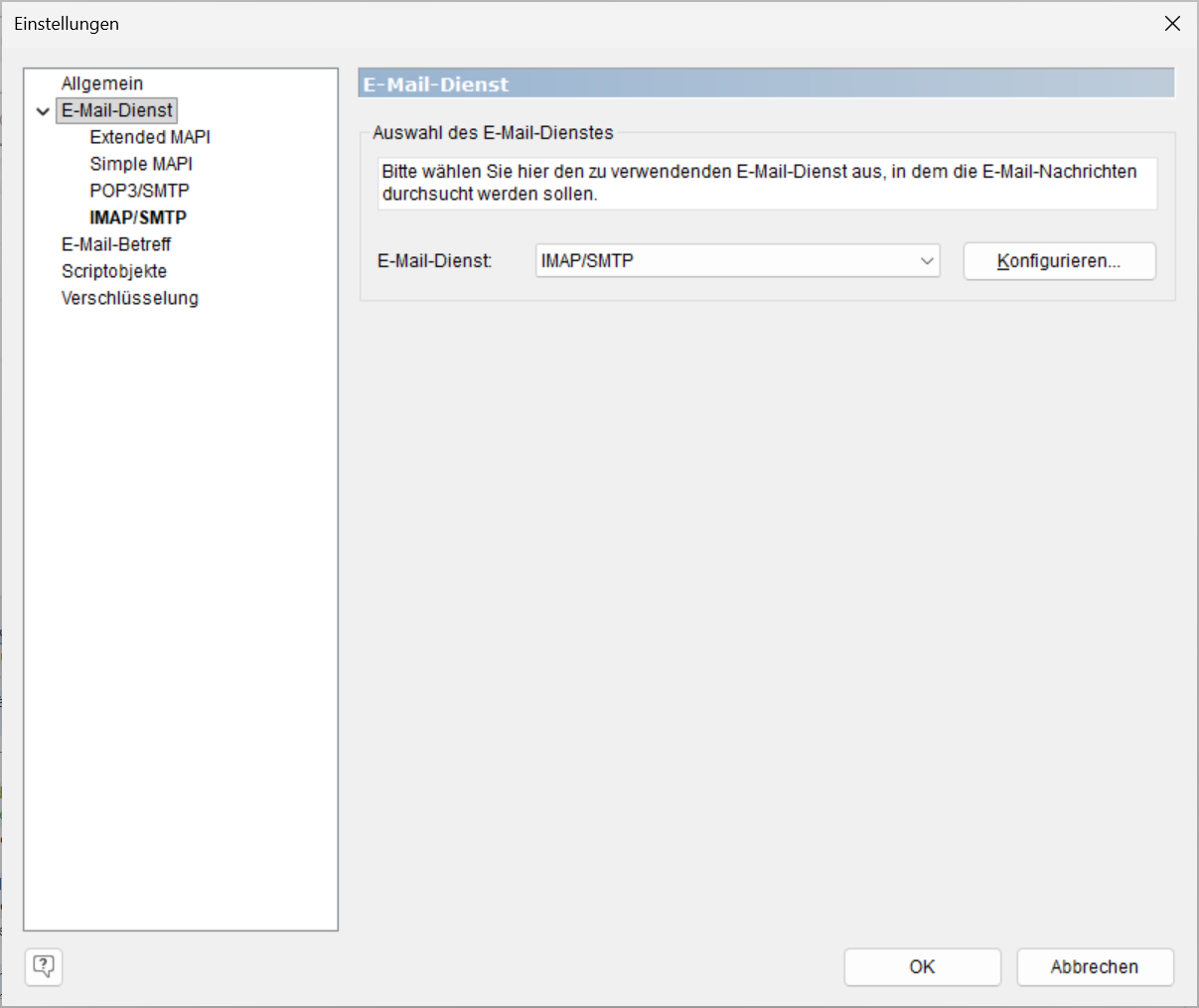The image size is (1199, 1008).
Task: Open the context help icon button
Action: tap(44, 966)
